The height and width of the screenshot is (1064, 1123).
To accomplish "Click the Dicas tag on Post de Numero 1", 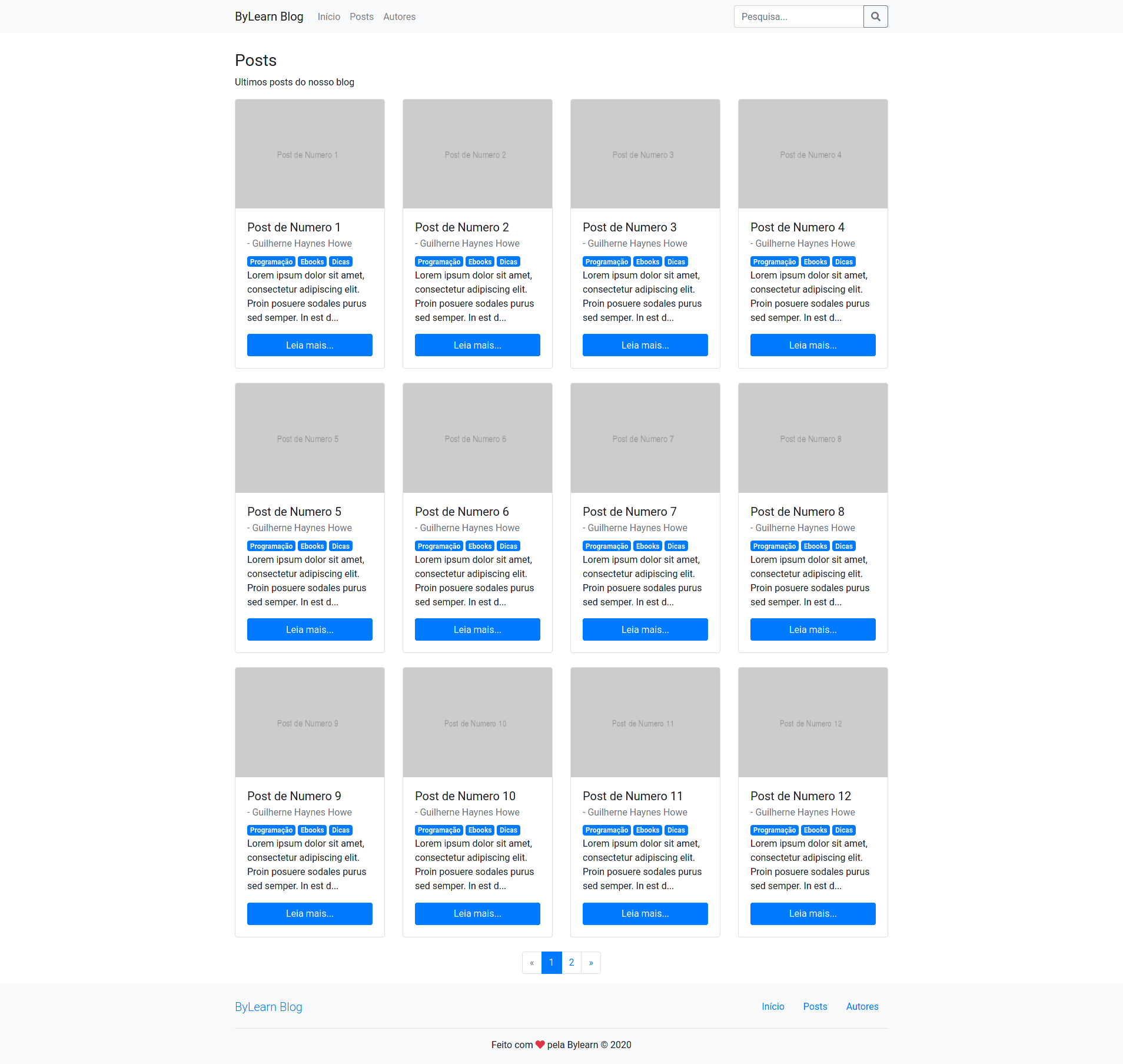I will pos(341,262).
